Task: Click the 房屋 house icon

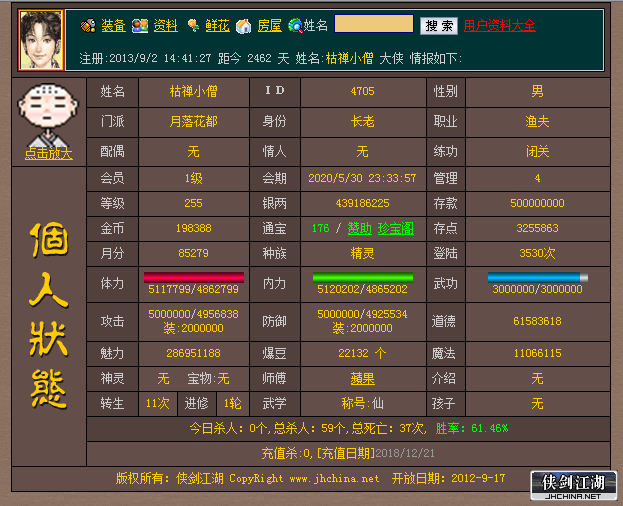Action: click(244, 26)
